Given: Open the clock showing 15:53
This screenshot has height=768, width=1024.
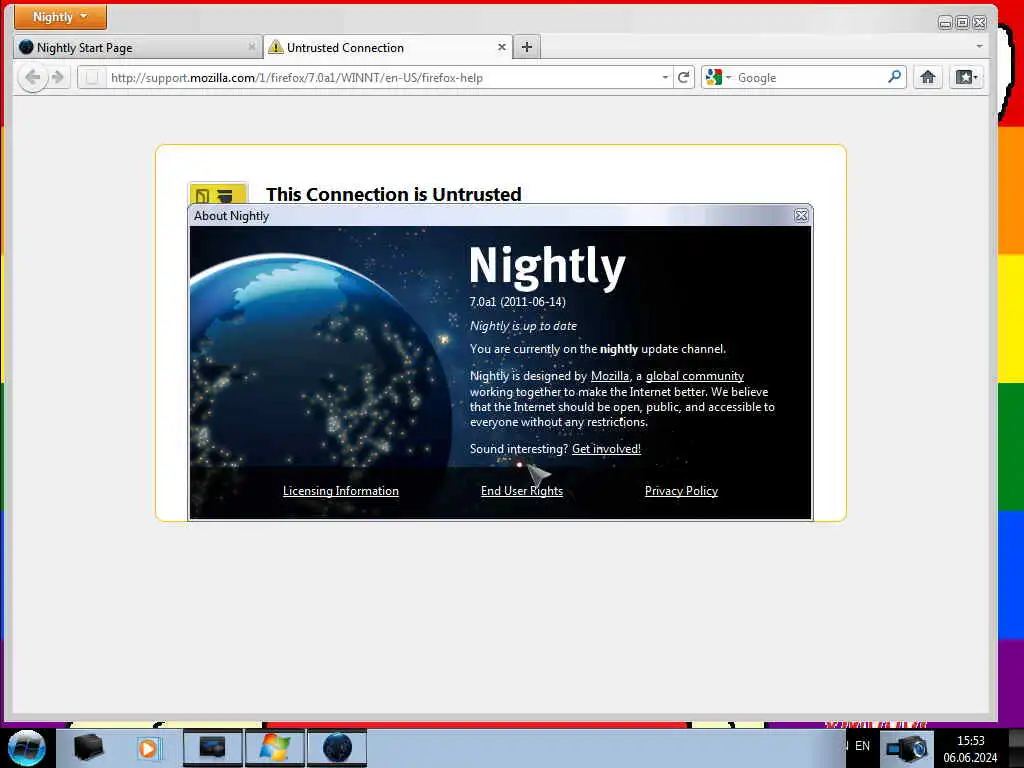Looking at the screenshot, I should click(x=970, y=749).
